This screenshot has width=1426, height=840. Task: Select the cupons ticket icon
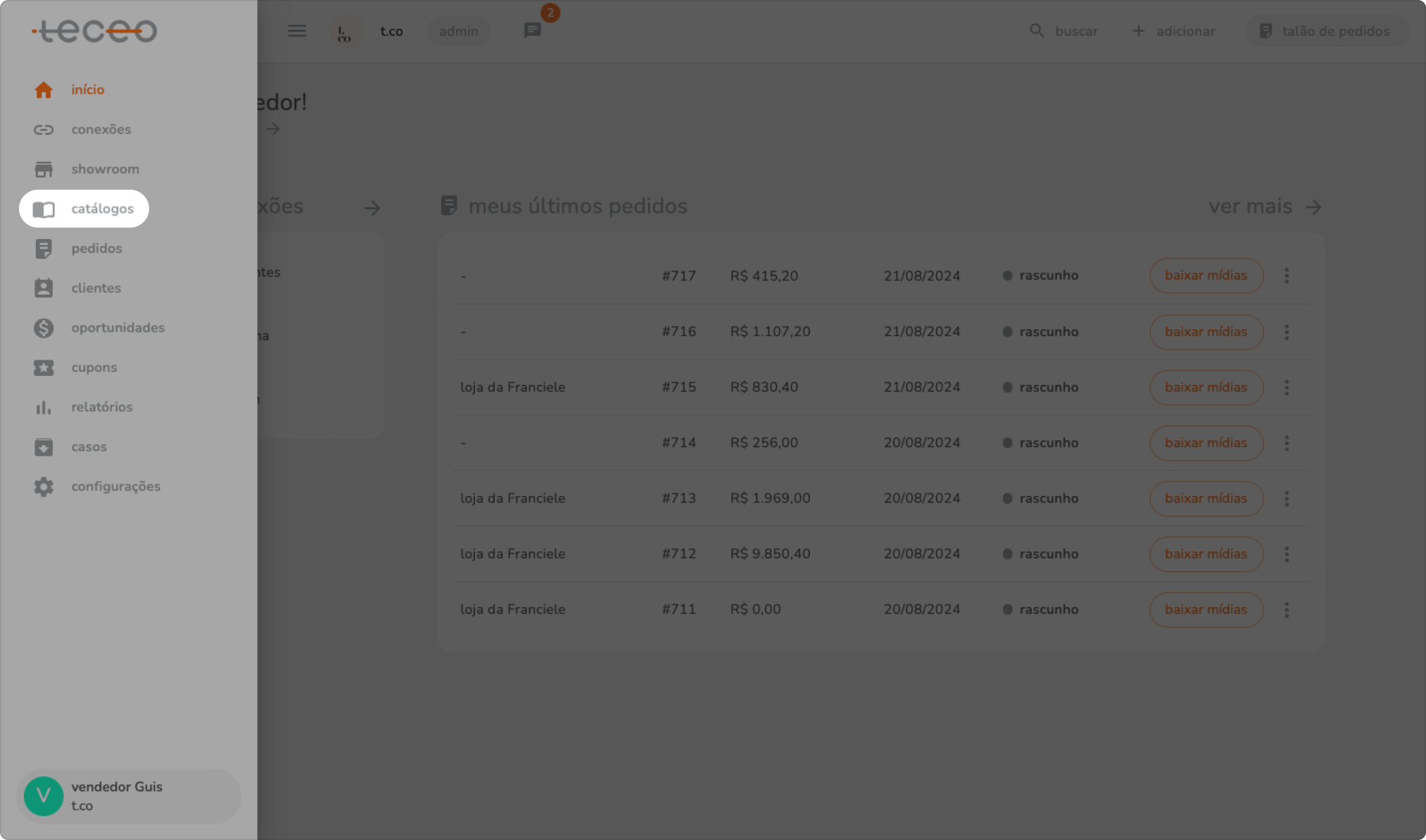[x=43, y=367]
